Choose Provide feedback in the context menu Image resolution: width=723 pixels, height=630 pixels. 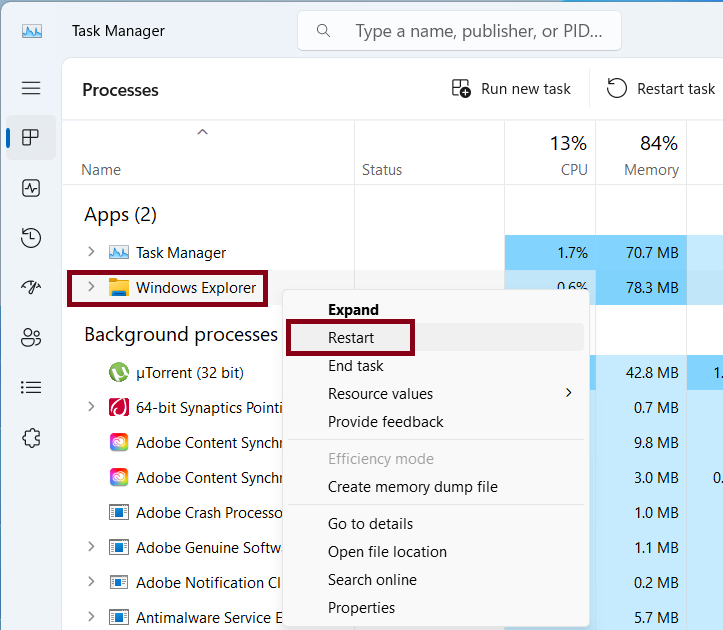tap(385, 422)
